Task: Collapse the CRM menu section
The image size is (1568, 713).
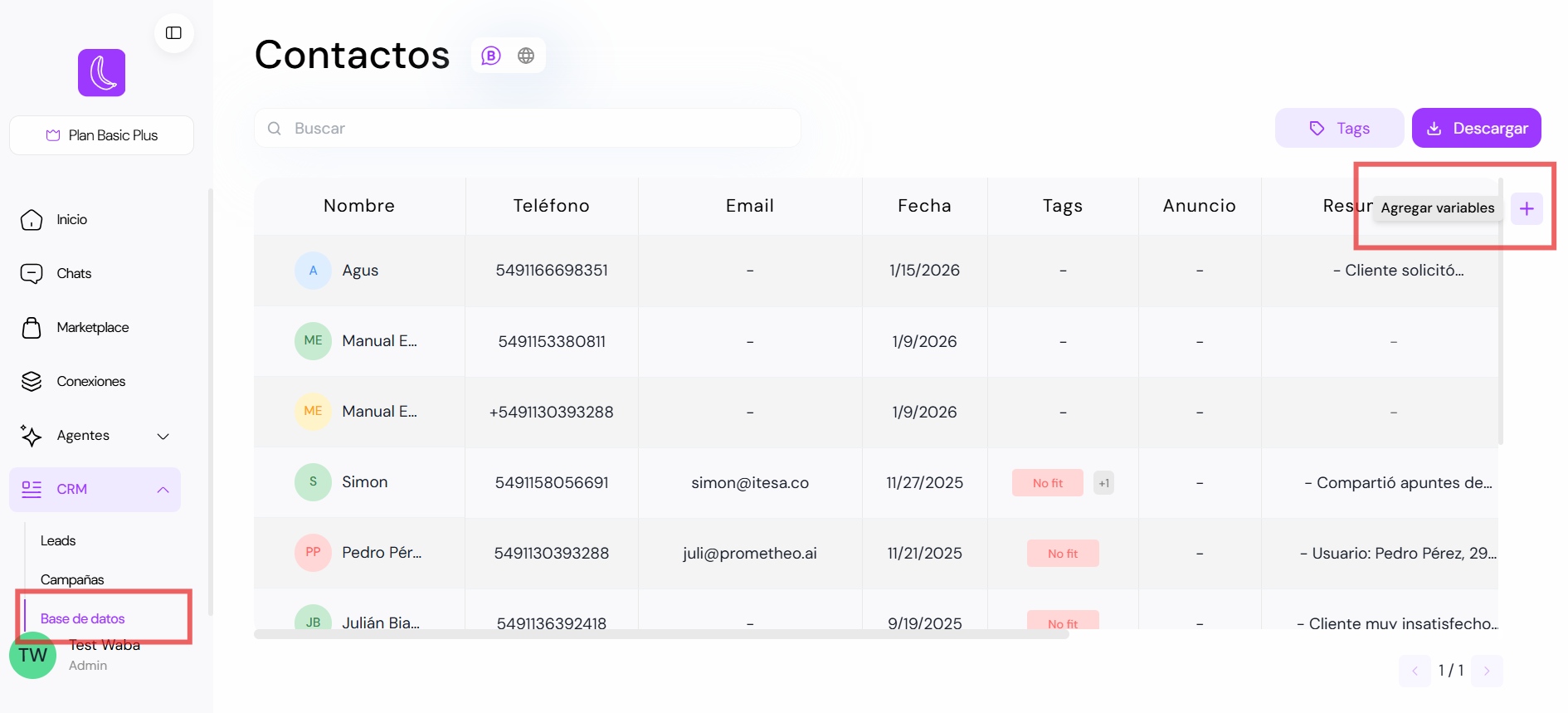Action: click(163, 490)
